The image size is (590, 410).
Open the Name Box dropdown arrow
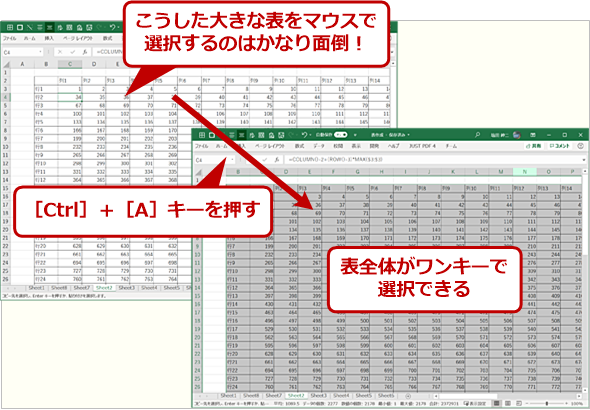click(232, 159)
